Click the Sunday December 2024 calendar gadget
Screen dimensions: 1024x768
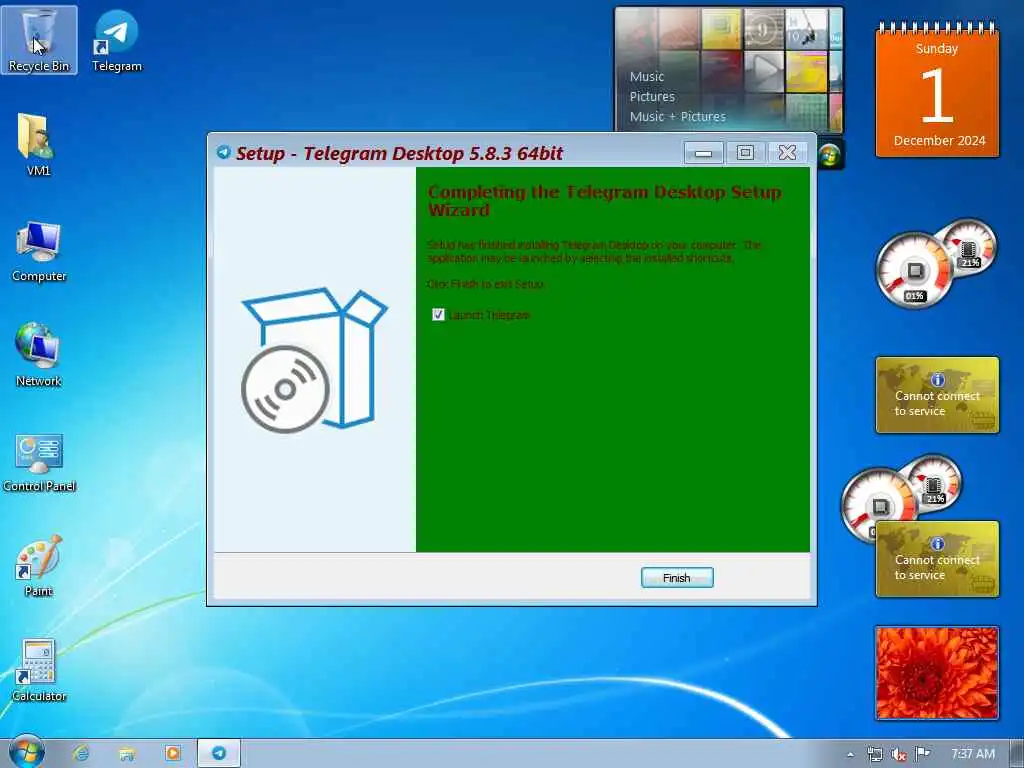(x=937, y=90)
